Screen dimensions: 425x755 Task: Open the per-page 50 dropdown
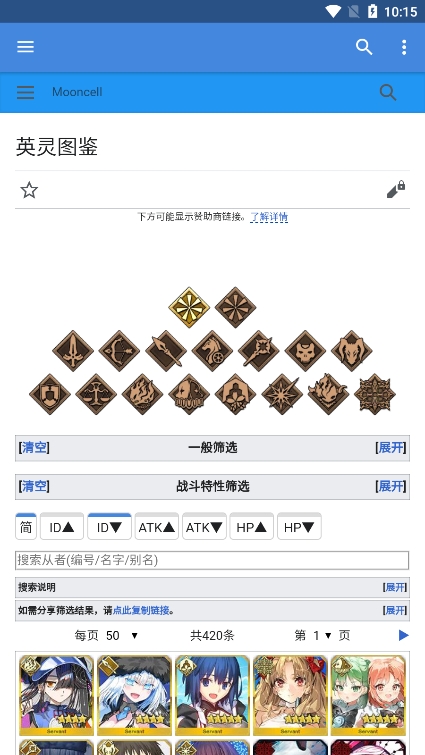click(122, 636)
